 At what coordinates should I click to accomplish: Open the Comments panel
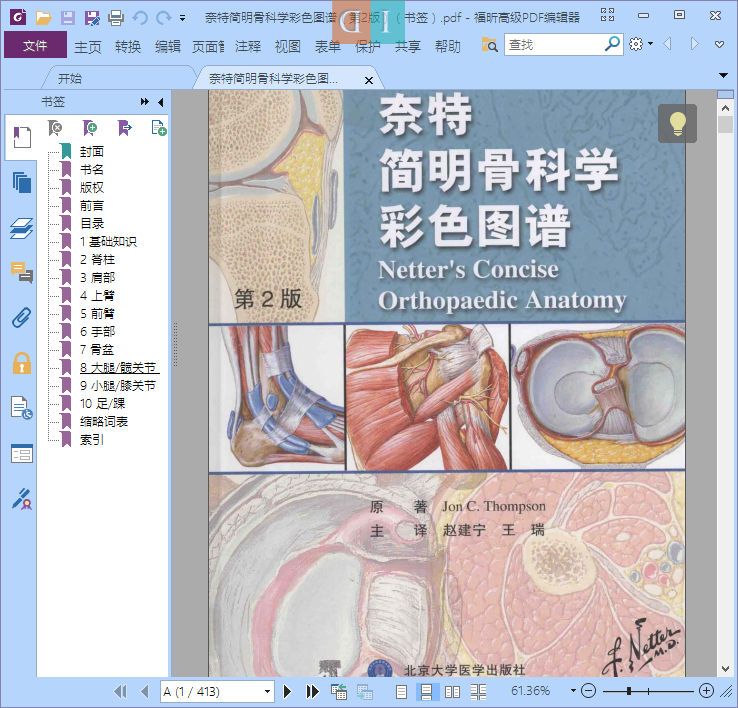(22, 272)
